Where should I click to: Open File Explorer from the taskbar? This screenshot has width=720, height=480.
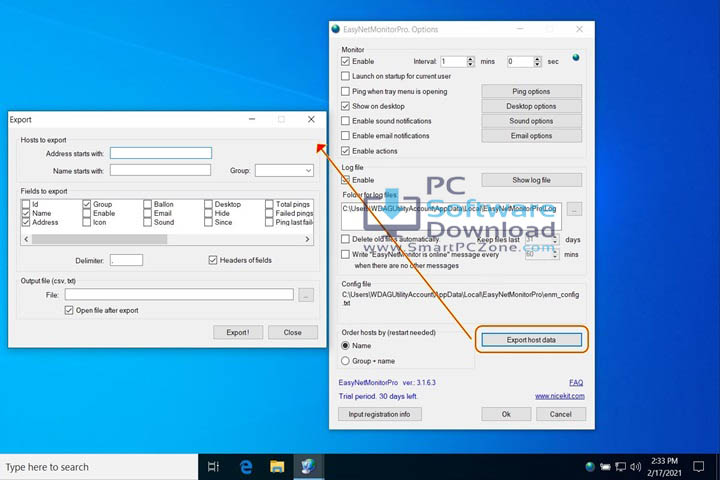[x=277, y=467]
